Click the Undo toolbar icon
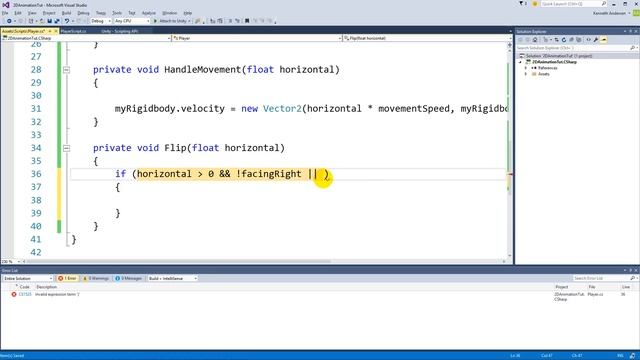The image size is (640, 360). 67,21
